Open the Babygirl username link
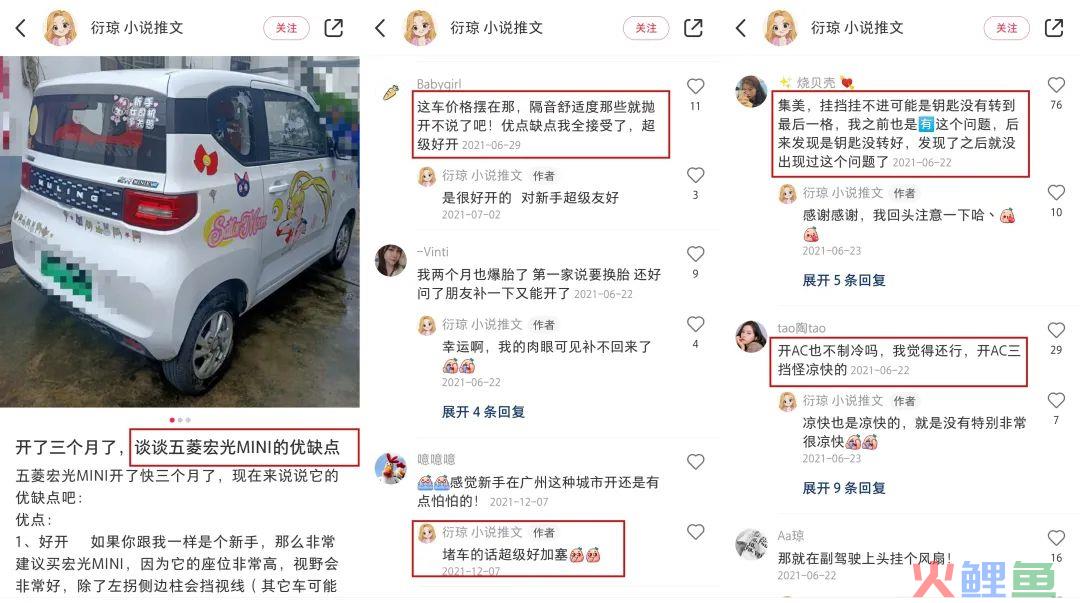 pos(439,84)
